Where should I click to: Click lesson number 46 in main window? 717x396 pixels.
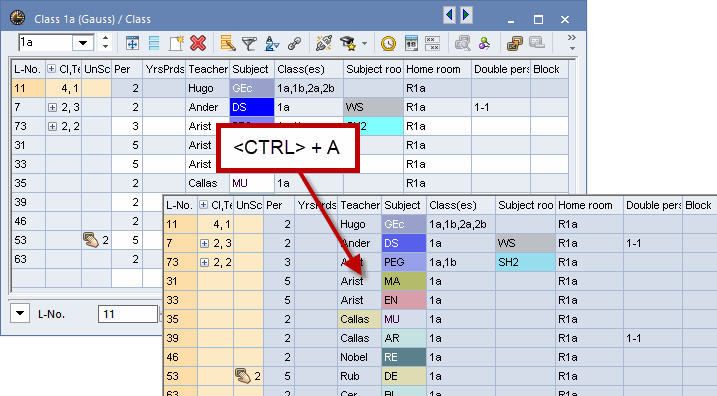[28, 221]
